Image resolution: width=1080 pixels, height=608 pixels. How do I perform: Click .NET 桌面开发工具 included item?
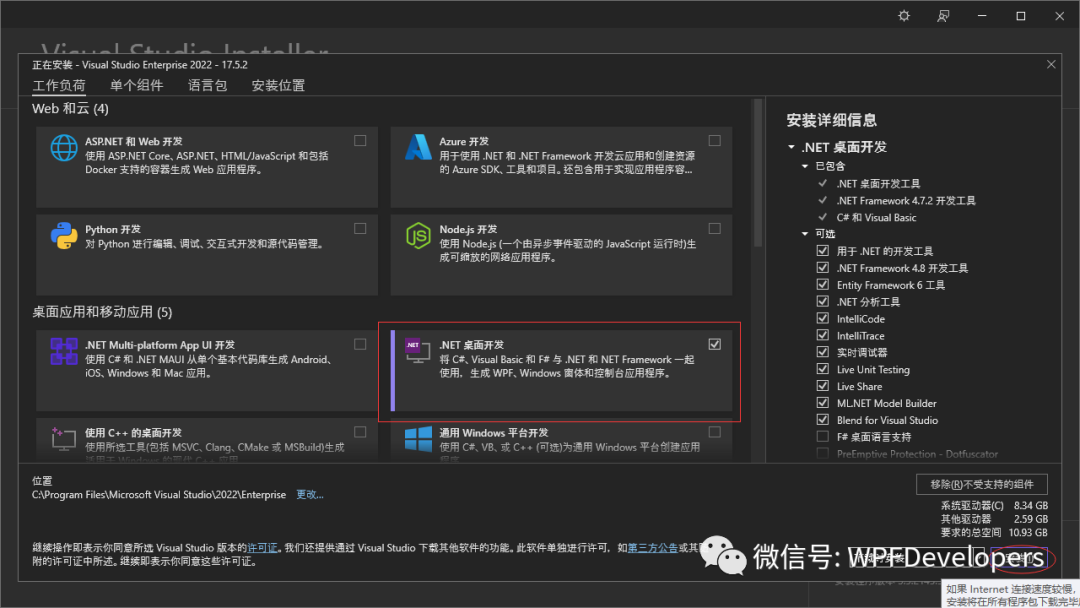878,184
